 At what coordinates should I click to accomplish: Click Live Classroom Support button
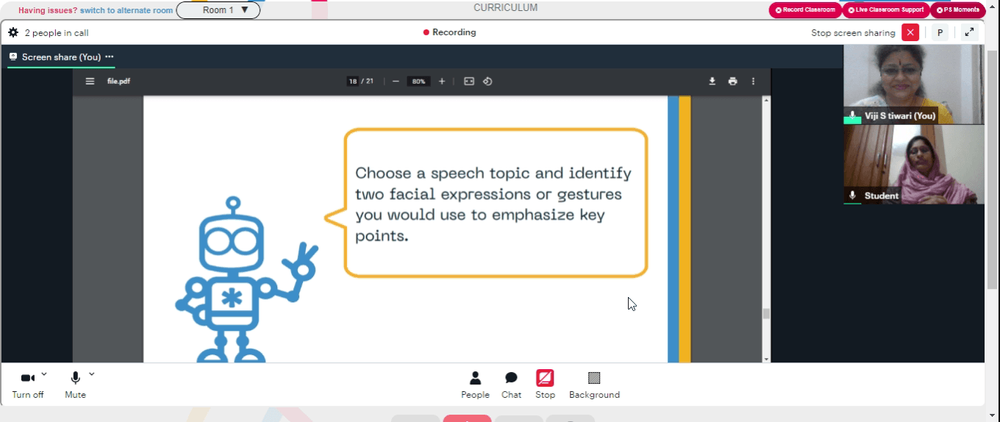(886, 10)
